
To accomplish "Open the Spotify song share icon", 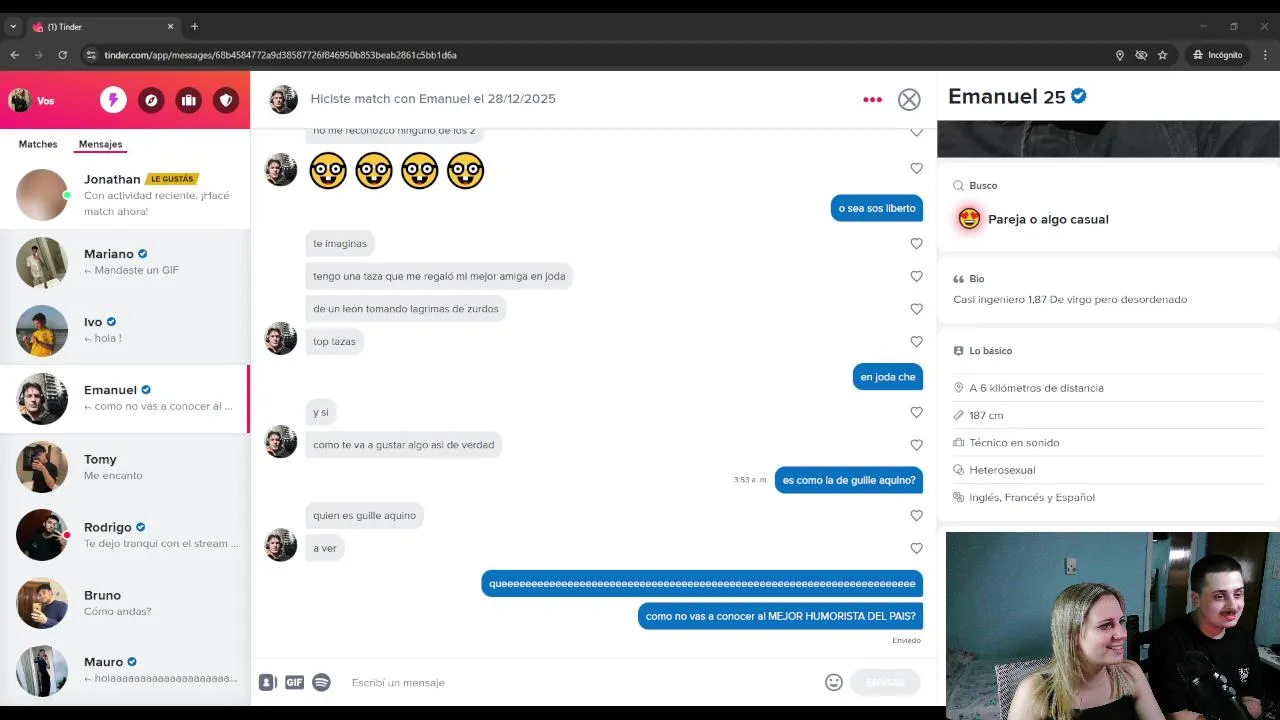I will pyautogui.click(x=321, y=682).
